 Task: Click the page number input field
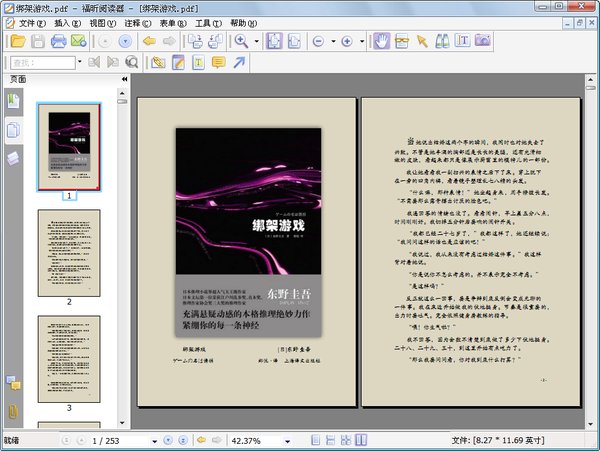(x=110, y=440)
